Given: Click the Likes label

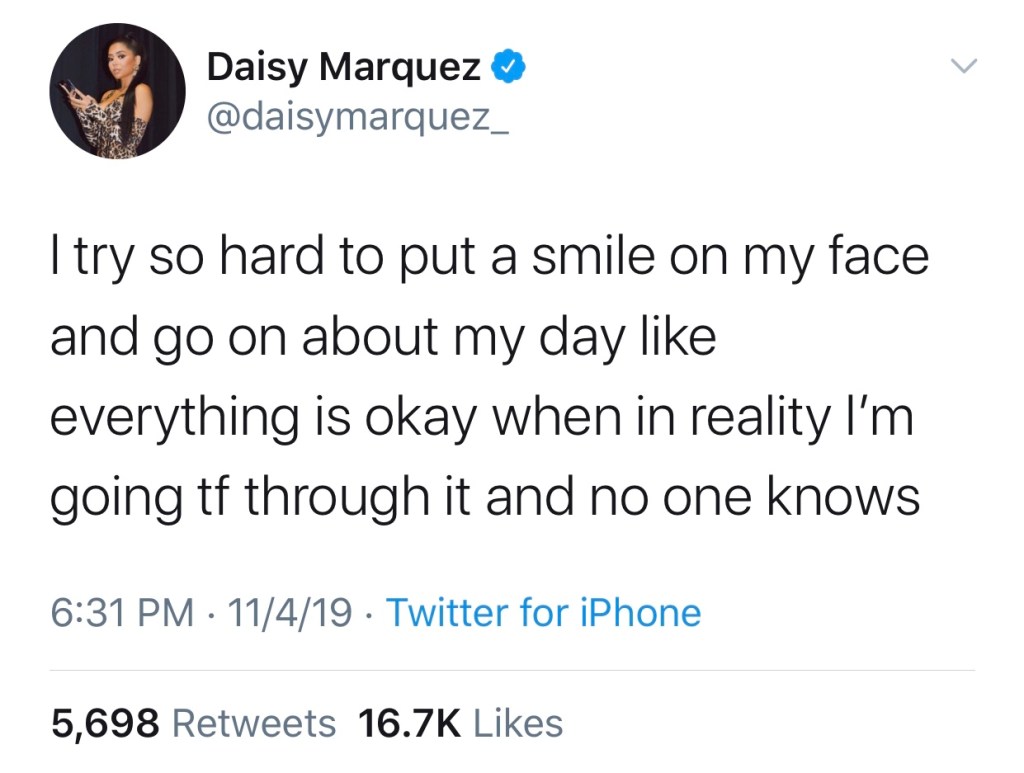Looking at the screenshot, I should coord(518,722).
